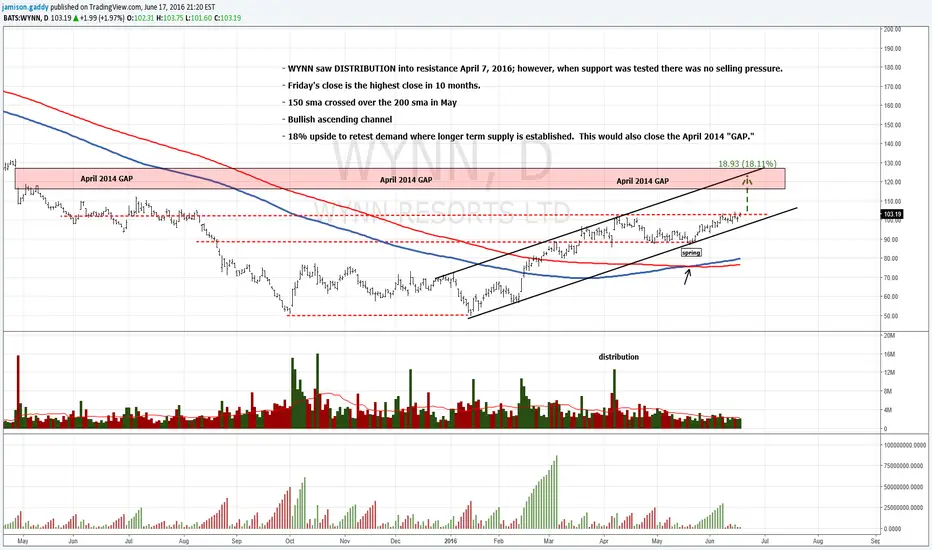Click the 8M volume axis label
This screenshot has height=550, width=932.
click(888, 391)
